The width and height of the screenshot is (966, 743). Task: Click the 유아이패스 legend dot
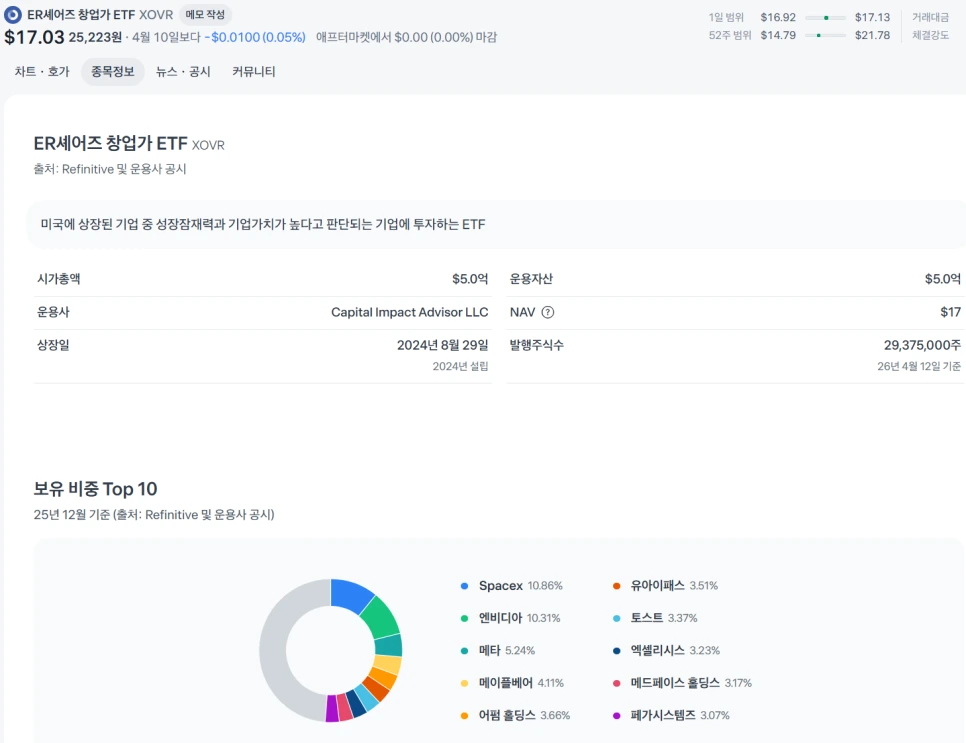click(x=617, y=586)
